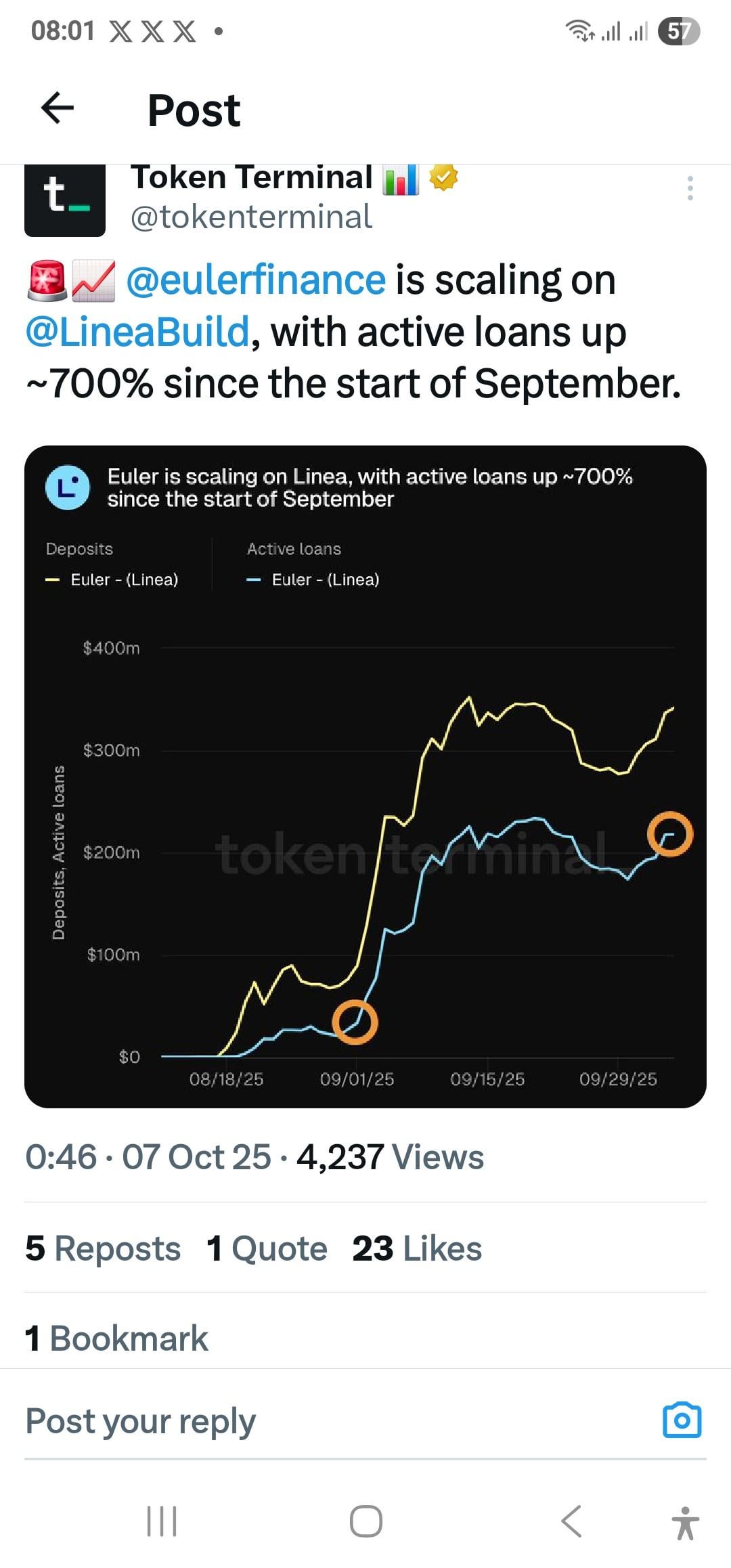
Task: Open the @LineaBuild mention link
Action: click(x=137, y=332)
